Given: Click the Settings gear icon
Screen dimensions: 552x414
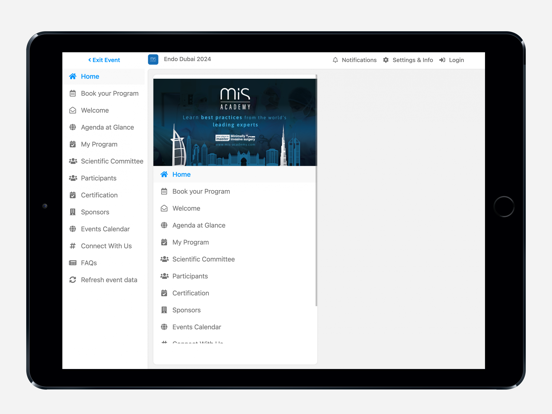Looking at the screenshot, I should (x=386, y=60).
